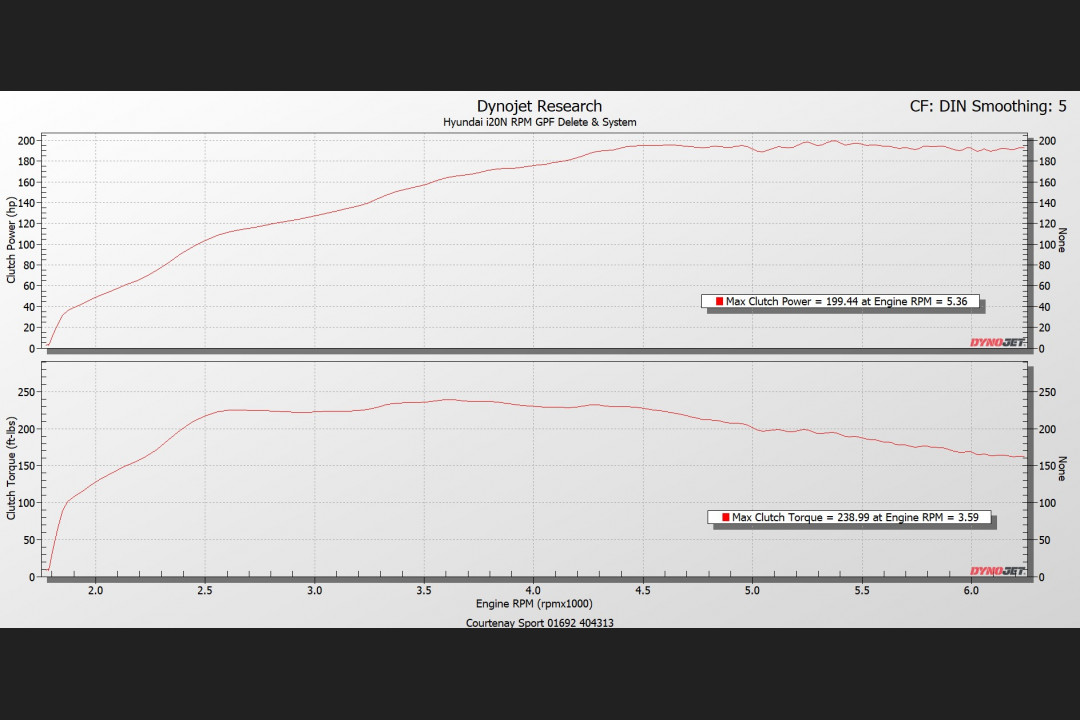This screenshot has width=1080, height=720.
Task: Click the 250 value on right torque axis
Action: pos(1047,392)
